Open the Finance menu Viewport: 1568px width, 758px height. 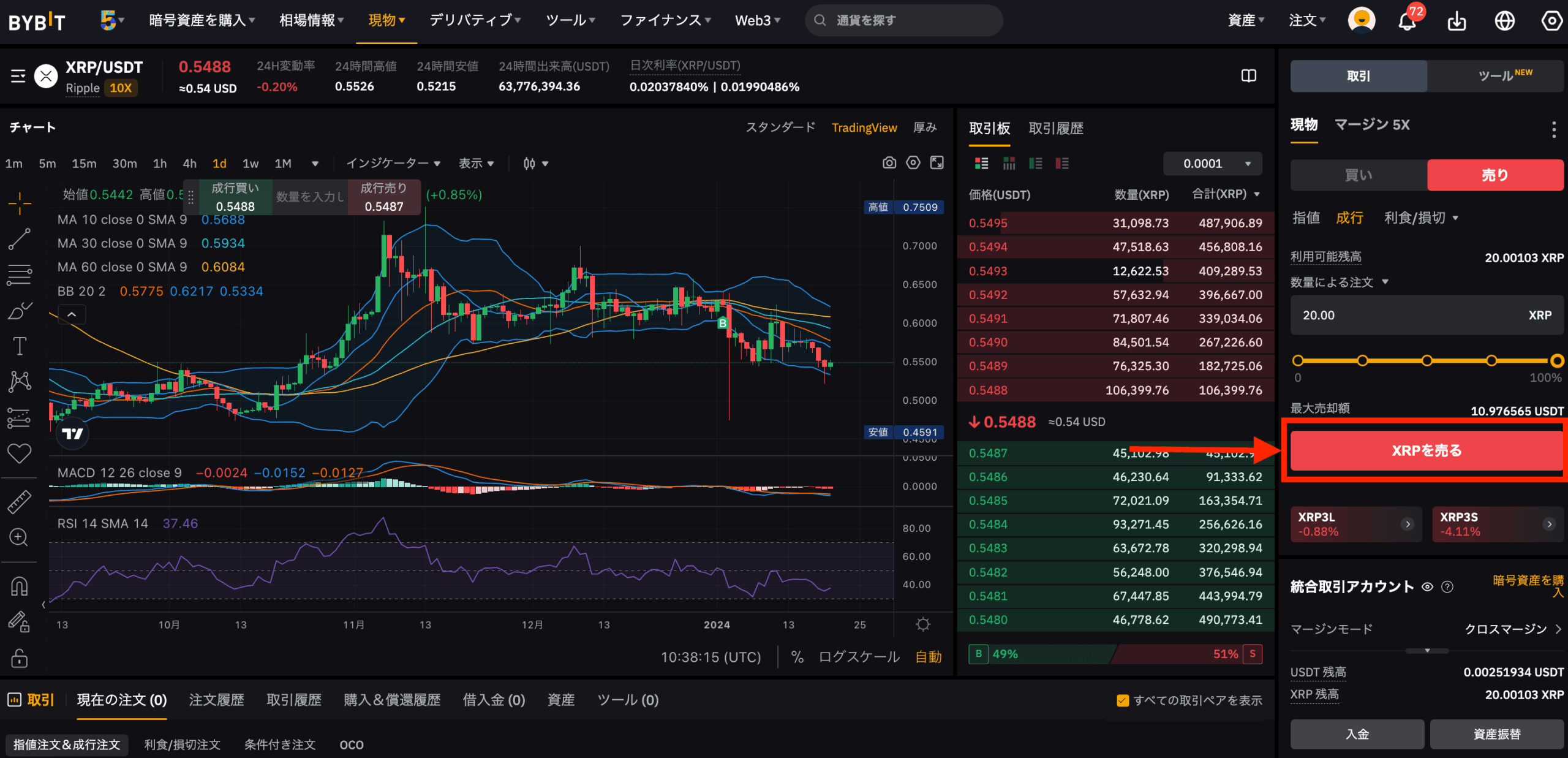665,20
